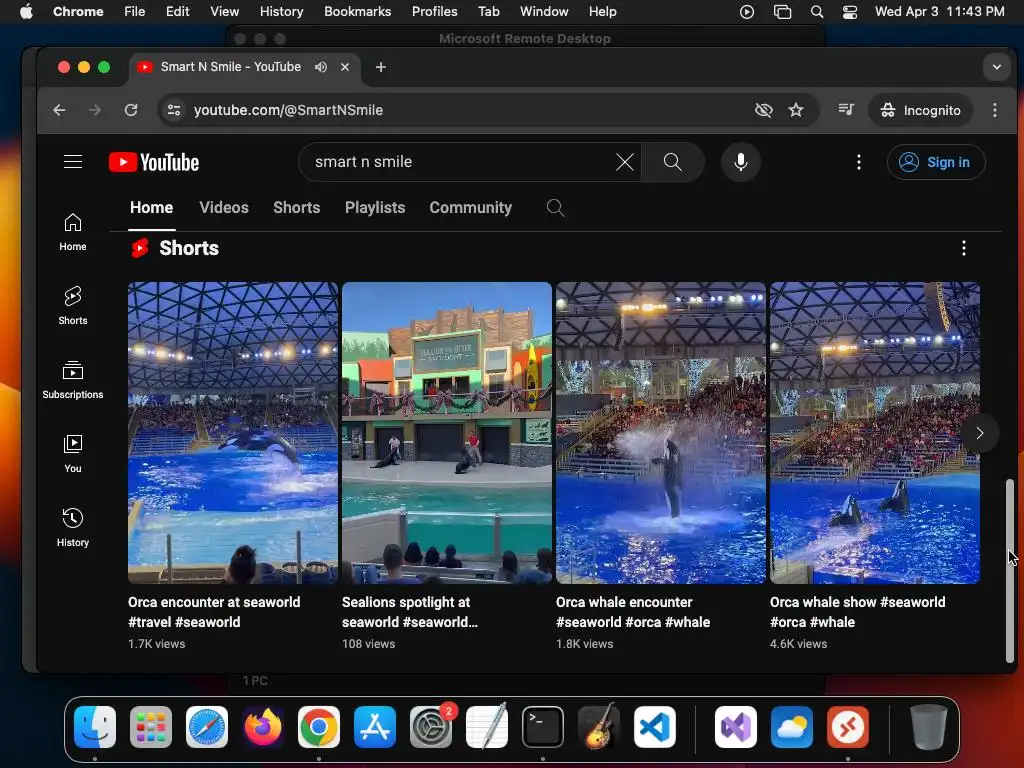Image resolution: width=1024 pixels, height=768 pixels.
Task: Open a new Chrome tab
Action: click(x=381, y=67)
